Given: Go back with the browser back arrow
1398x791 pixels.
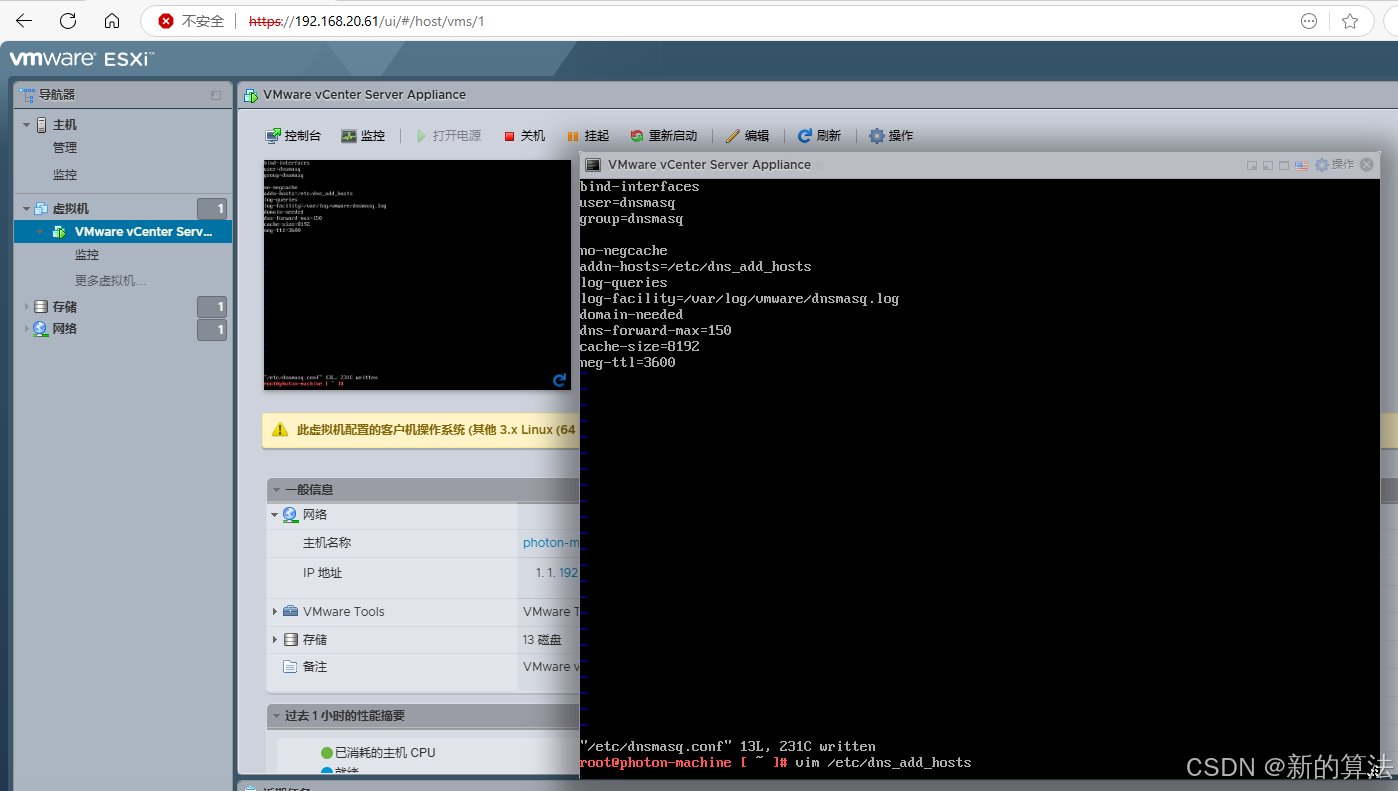Looking at the screenshot, I should click(x=24, y=20).
